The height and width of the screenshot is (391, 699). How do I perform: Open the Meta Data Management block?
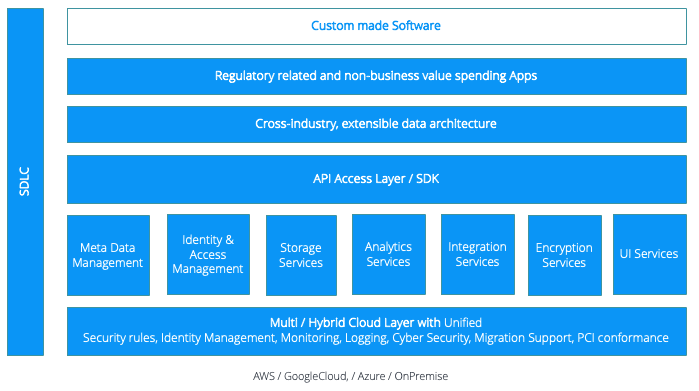pyautogui.click(x=108, y=255)
